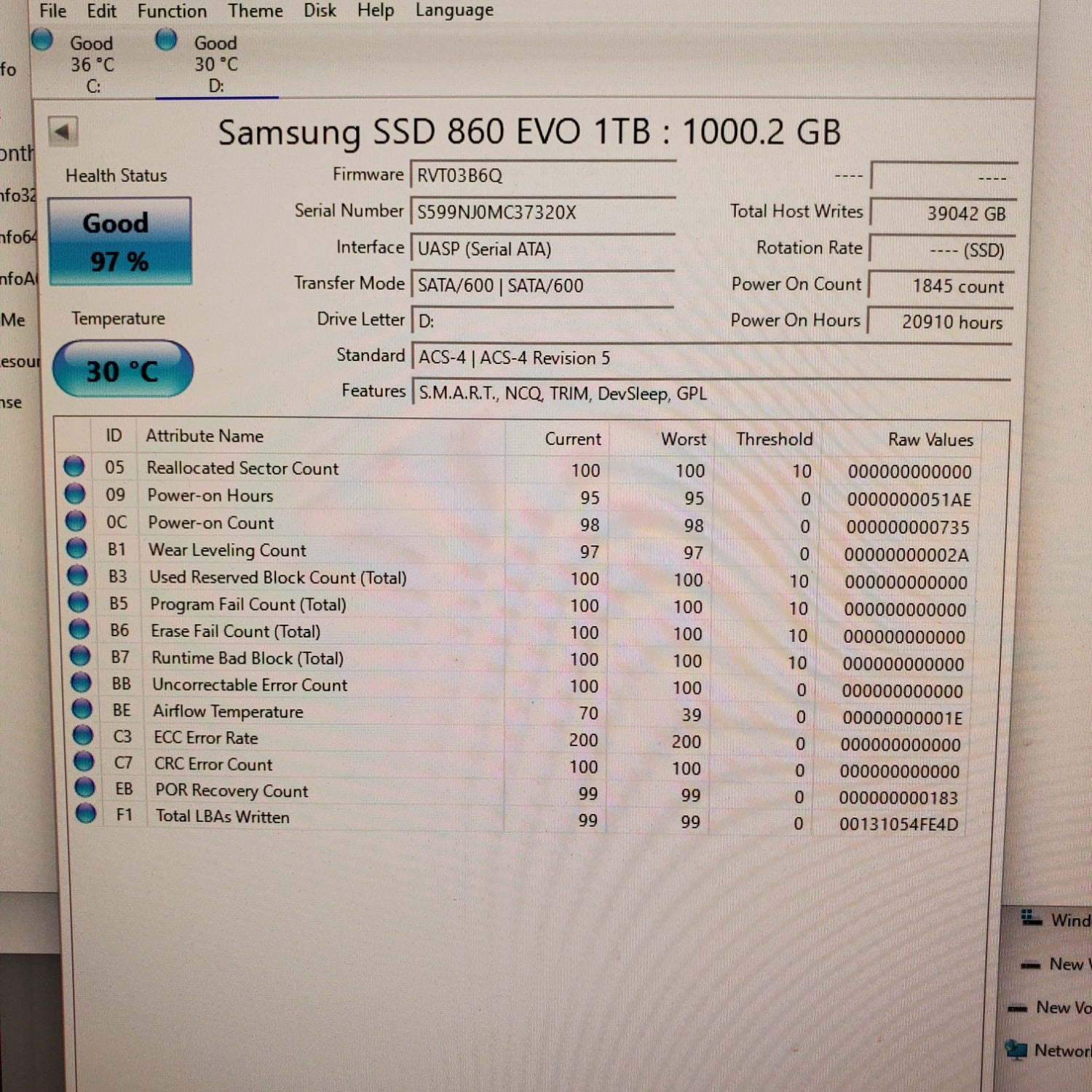
Task: Open the Edit menu
Action: pyautogui.click(x=101, y=11)
